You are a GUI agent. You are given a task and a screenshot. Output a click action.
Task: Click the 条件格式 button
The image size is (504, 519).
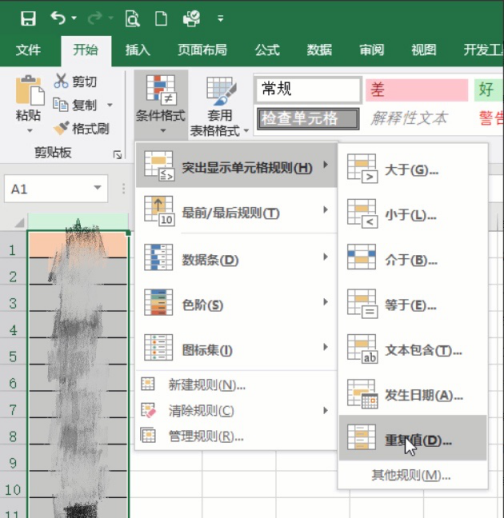click(161, 104)
